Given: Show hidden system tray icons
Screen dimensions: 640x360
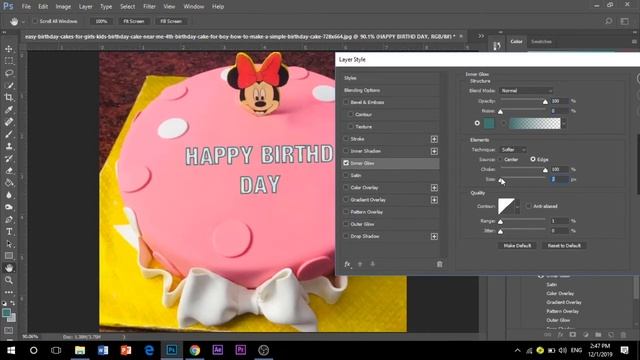Looking at the screenshot, I should 518,350.
